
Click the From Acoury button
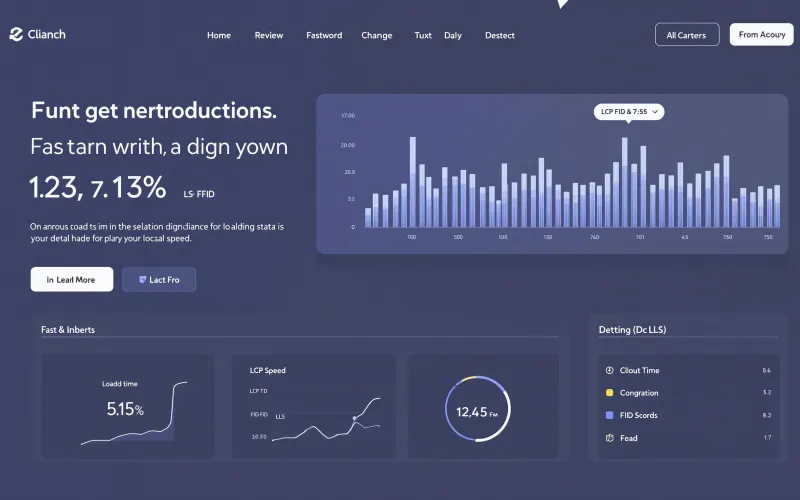pos(761,34)
